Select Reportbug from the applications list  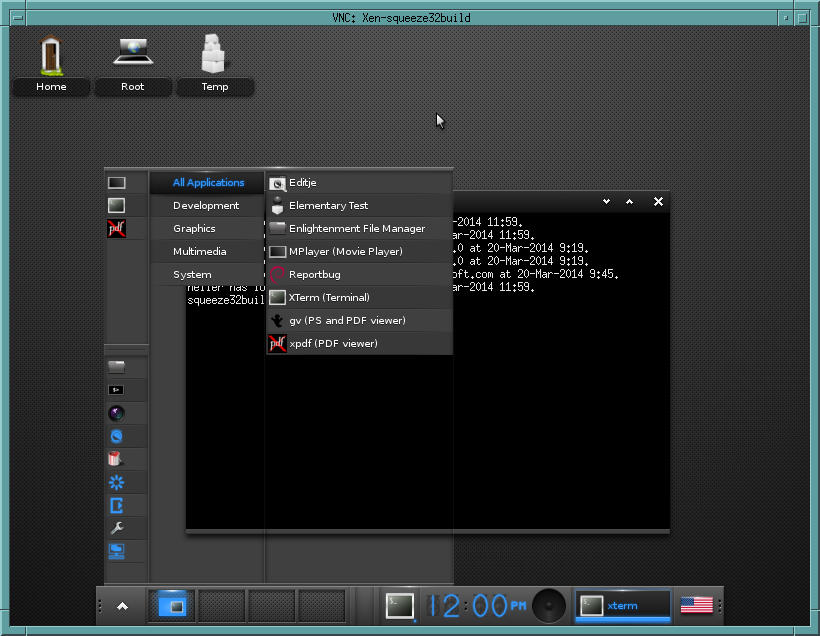pos(313,274)
